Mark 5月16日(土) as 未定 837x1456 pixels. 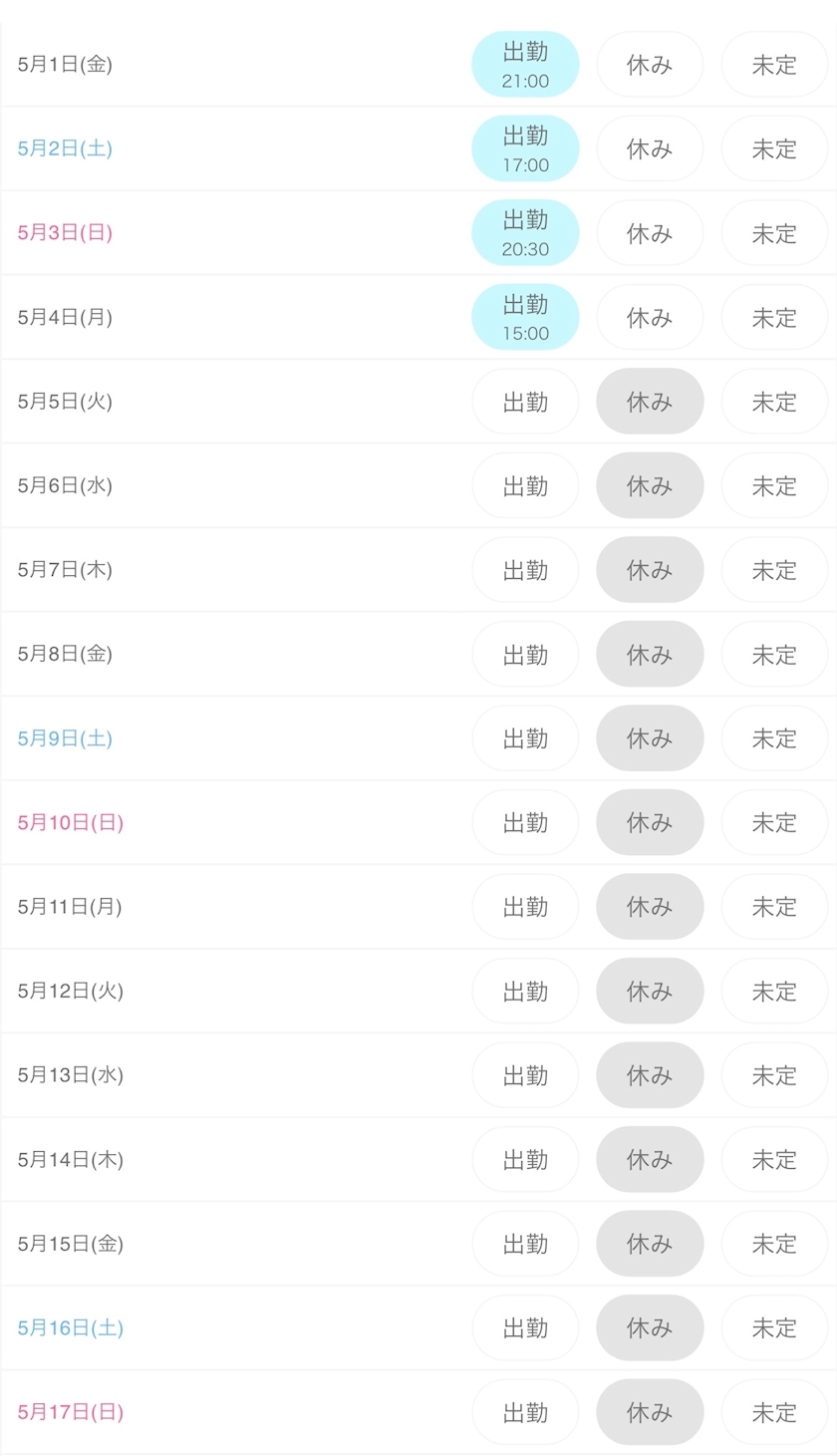(x=774, y=1328)
